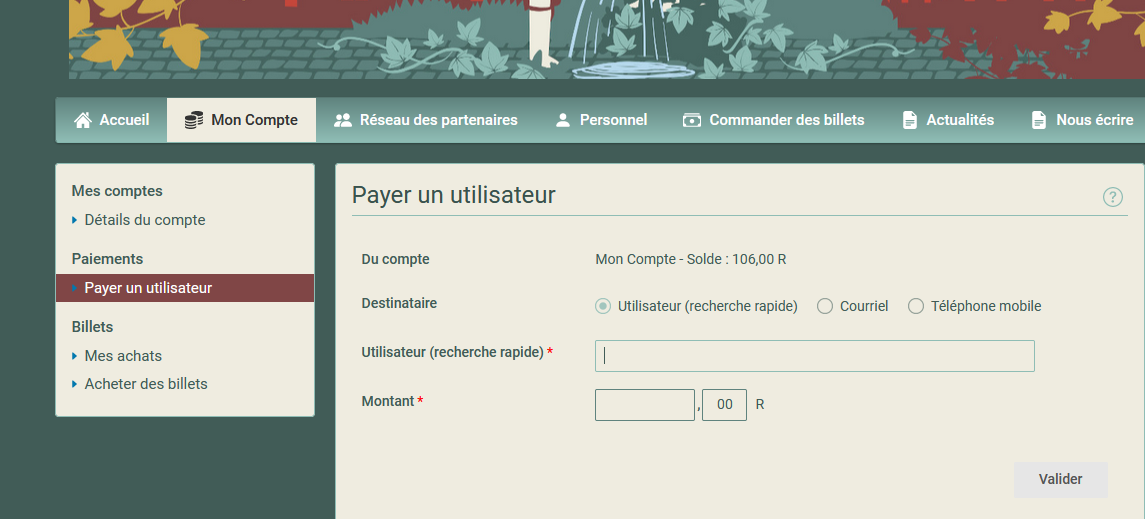The height and width of the screenshot is (519, 1145).
Task: Open the Mon Compte tab label
Action: (x=254, y=120)
